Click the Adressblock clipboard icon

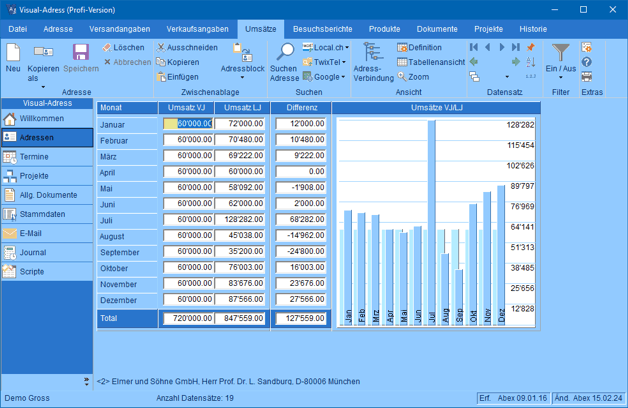[242, 52]
